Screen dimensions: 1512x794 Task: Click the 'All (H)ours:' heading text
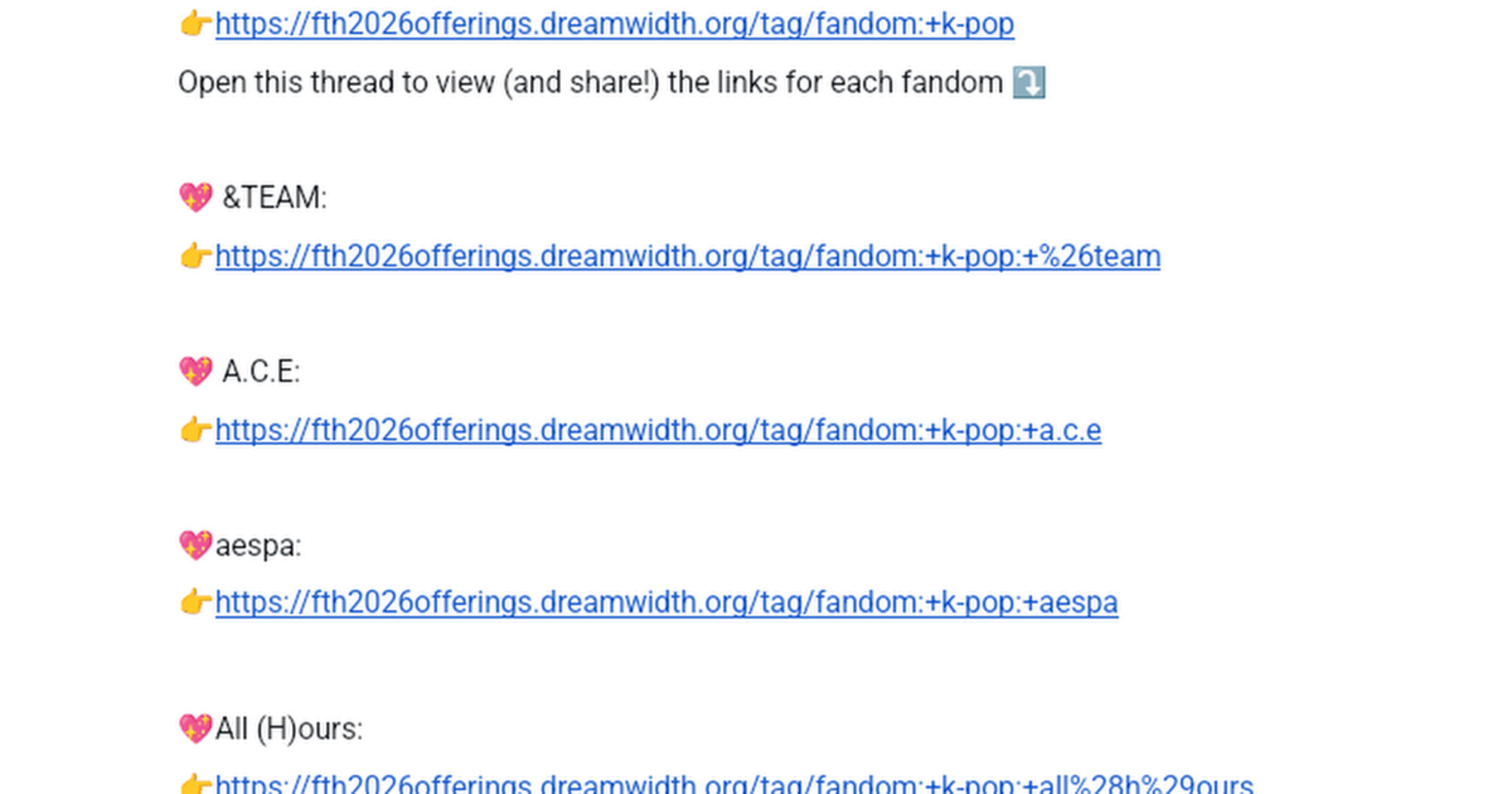(289, 729)
